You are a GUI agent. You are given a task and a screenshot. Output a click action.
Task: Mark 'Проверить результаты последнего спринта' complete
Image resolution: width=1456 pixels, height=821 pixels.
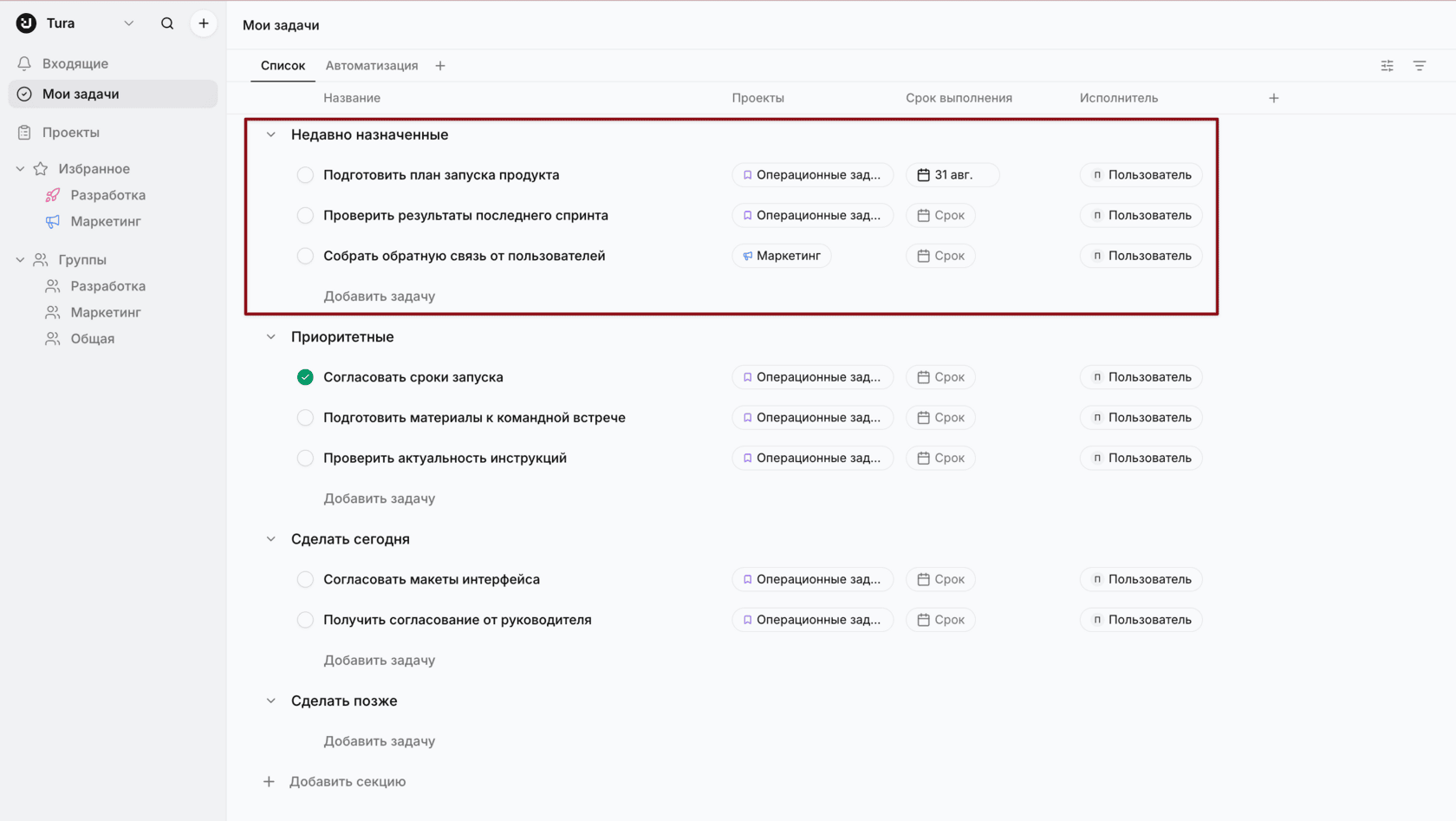click(x=305, y=216)
